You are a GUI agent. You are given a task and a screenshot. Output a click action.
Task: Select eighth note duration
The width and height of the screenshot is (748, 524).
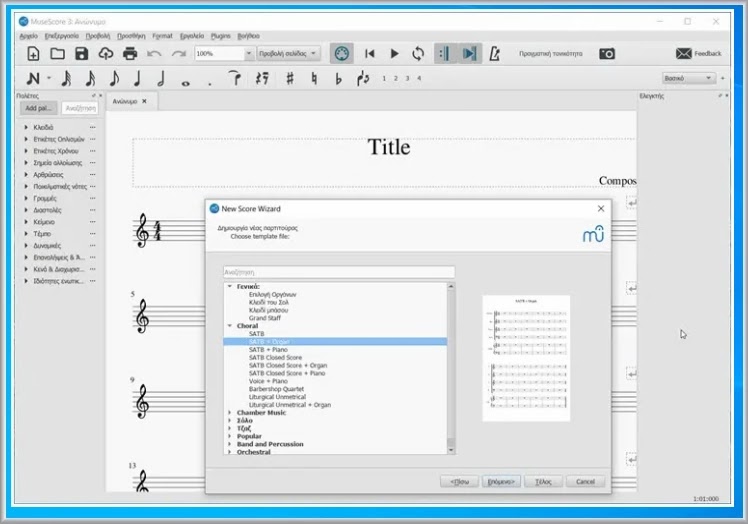(x=114, y=78)
